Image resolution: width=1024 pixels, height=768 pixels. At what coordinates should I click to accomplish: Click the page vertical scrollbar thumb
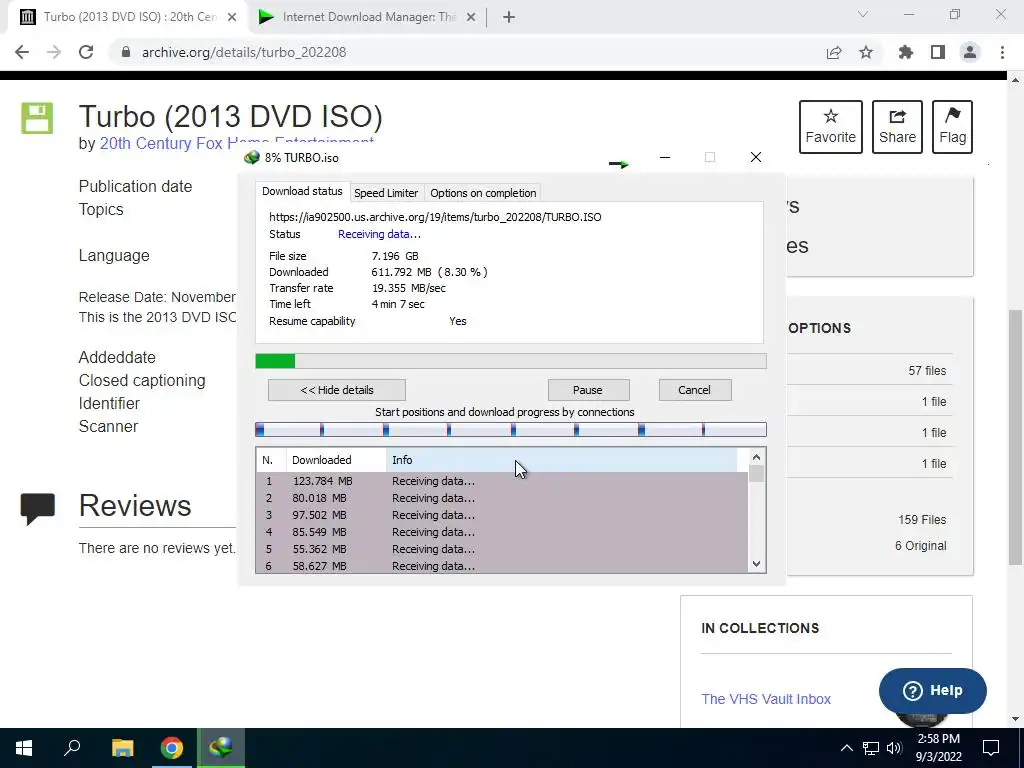click(1015, 438)
